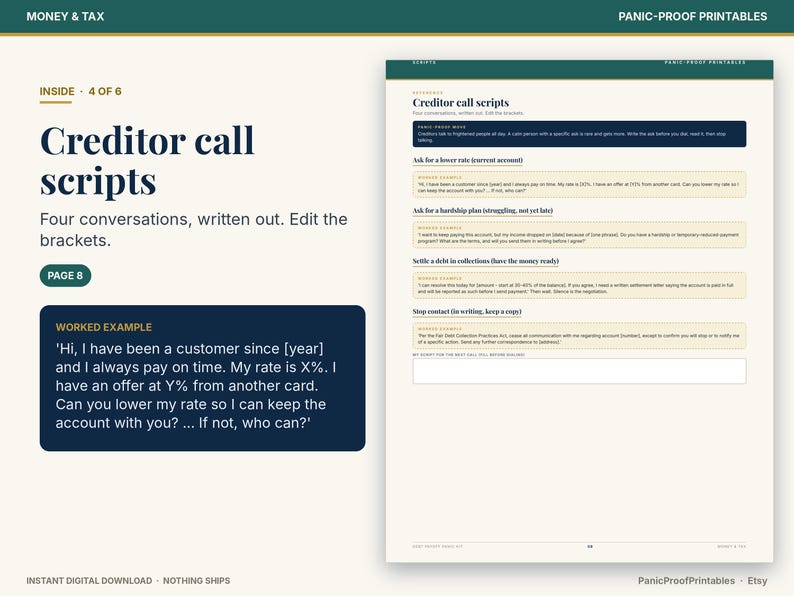This screenshot has height=596, width=794.
Task: Click 'Ask for a lower rate (current account)' heading
Action: click(467, 160)
